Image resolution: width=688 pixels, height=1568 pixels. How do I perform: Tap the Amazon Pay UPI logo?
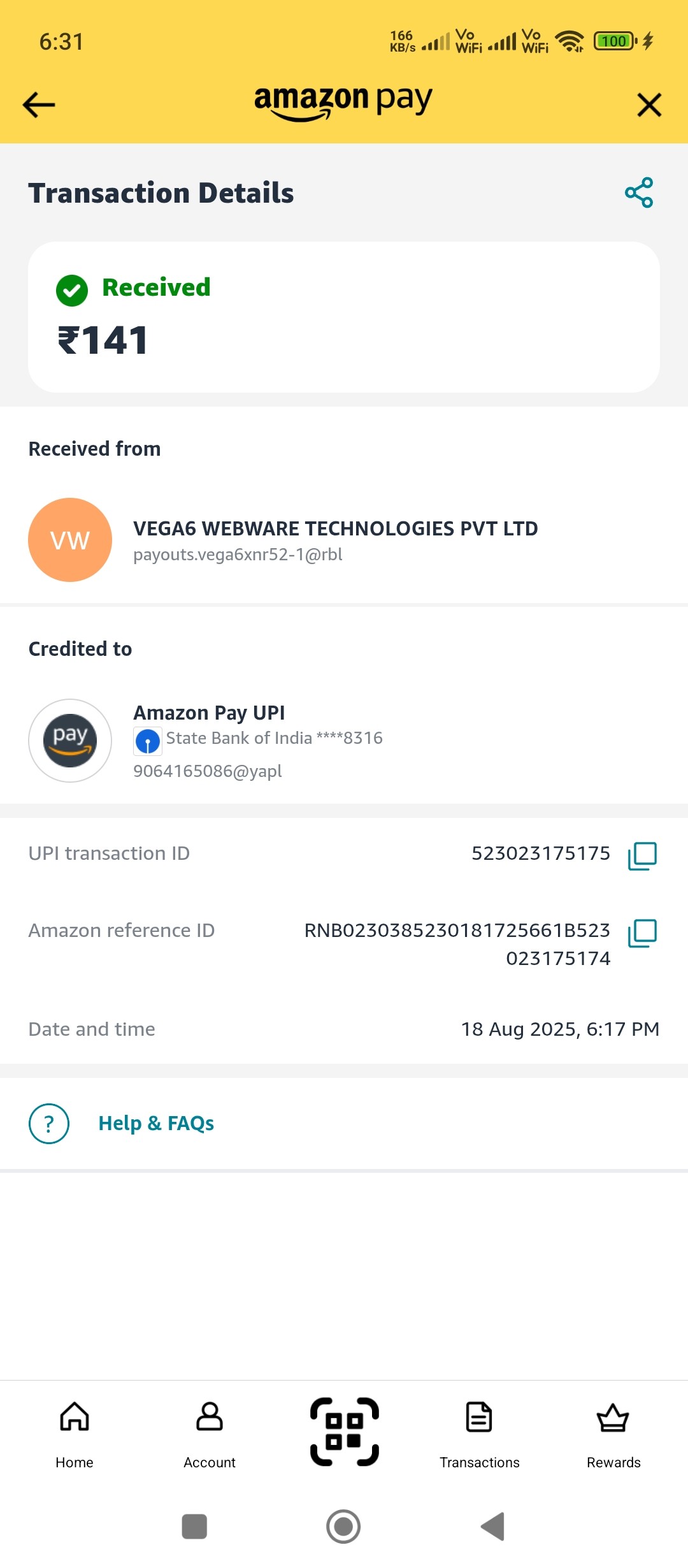coord(70,741)
